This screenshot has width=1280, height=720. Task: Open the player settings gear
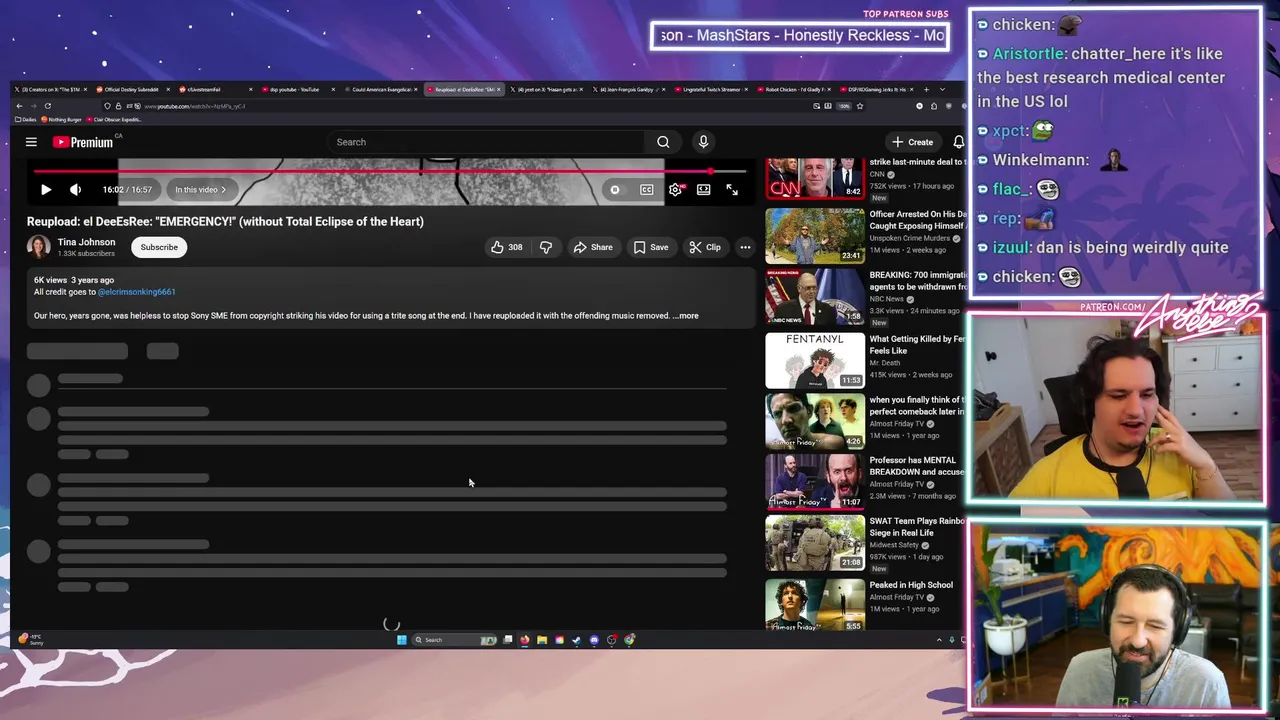pyautogui.click(x=675, y=189)
